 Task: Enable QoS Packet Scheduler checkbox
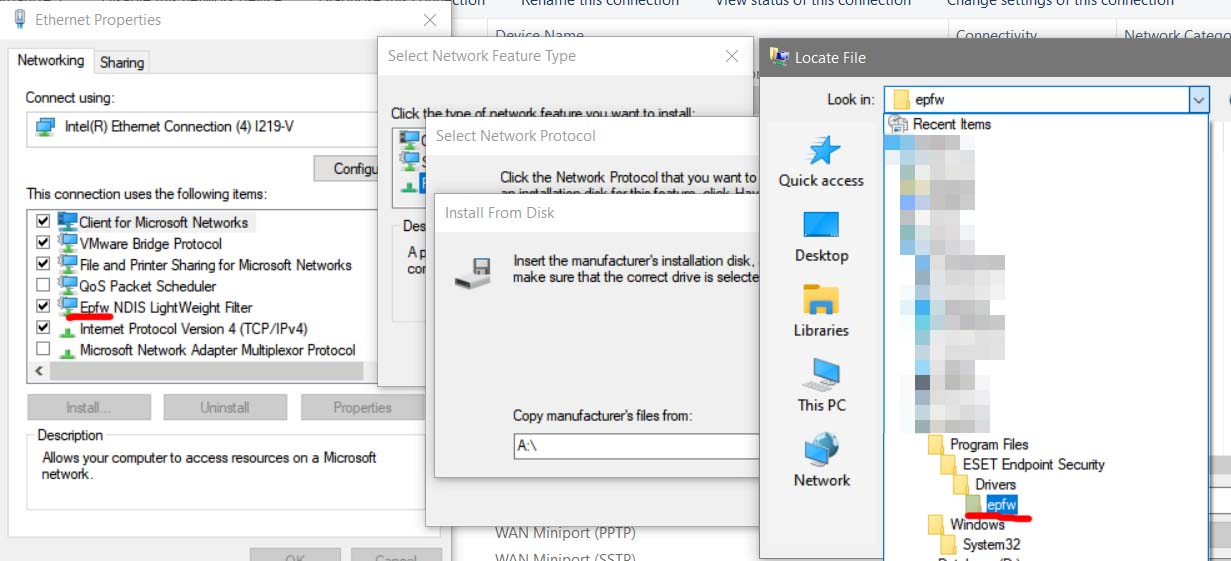click(x=43, y=285)
